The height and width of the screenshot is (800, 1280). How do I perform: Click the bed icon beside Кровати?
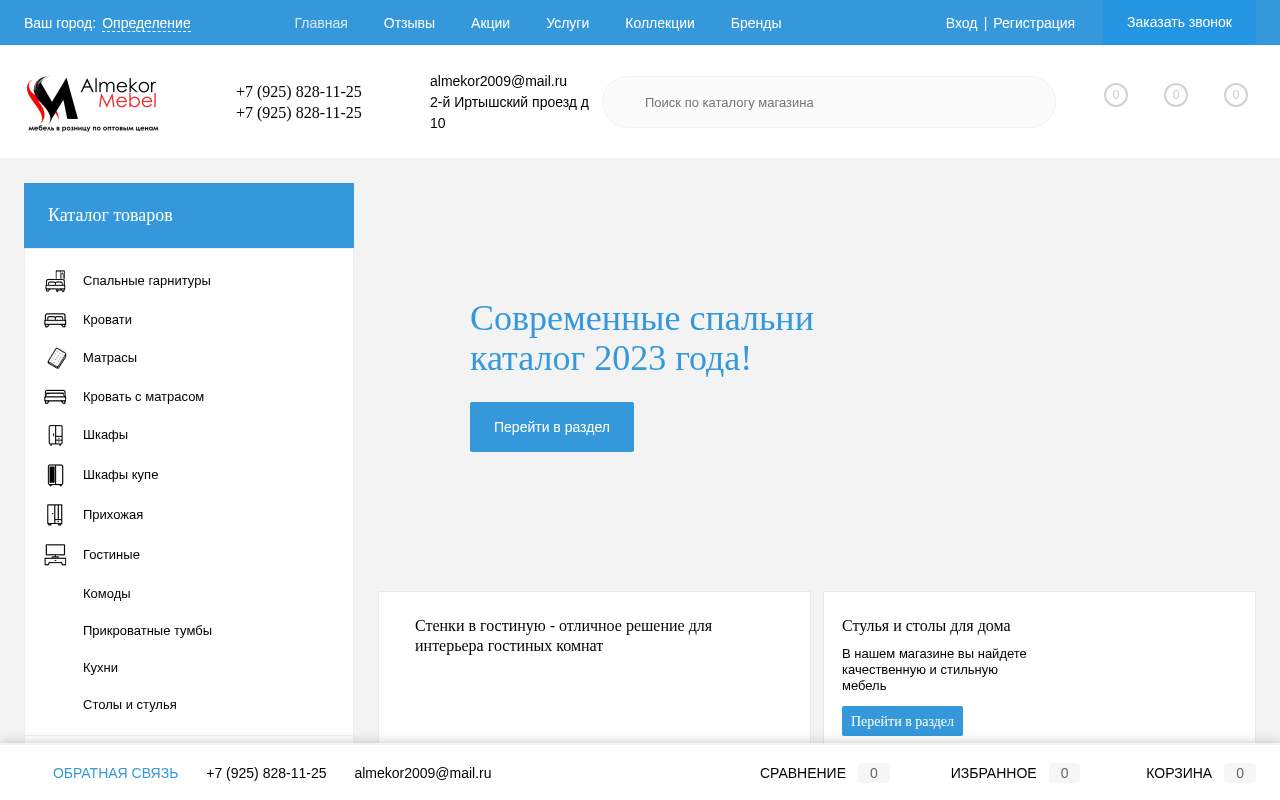click(x=55, y=320)
